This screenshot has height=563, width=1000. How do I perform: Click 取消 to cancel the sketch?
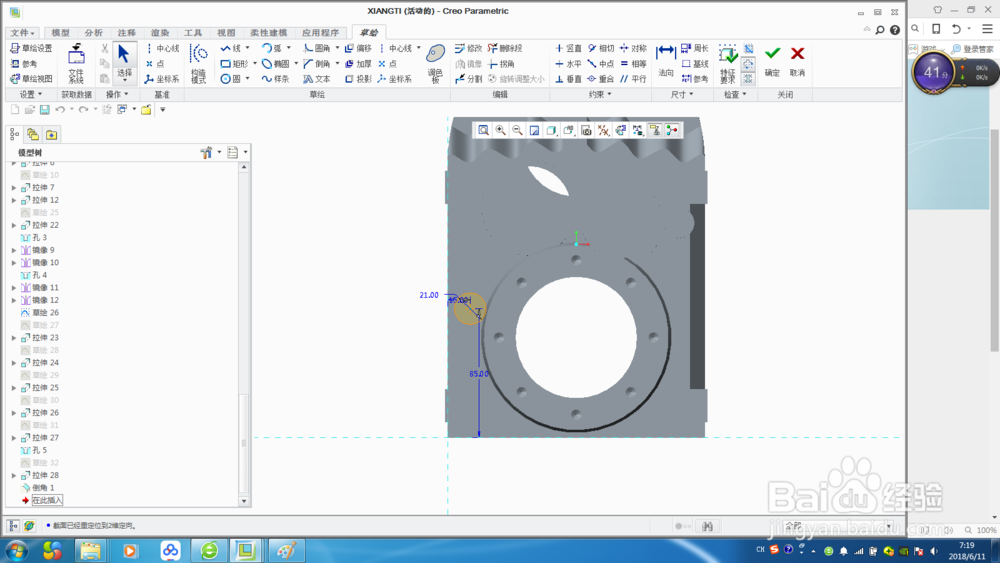(x=797, y=61)
